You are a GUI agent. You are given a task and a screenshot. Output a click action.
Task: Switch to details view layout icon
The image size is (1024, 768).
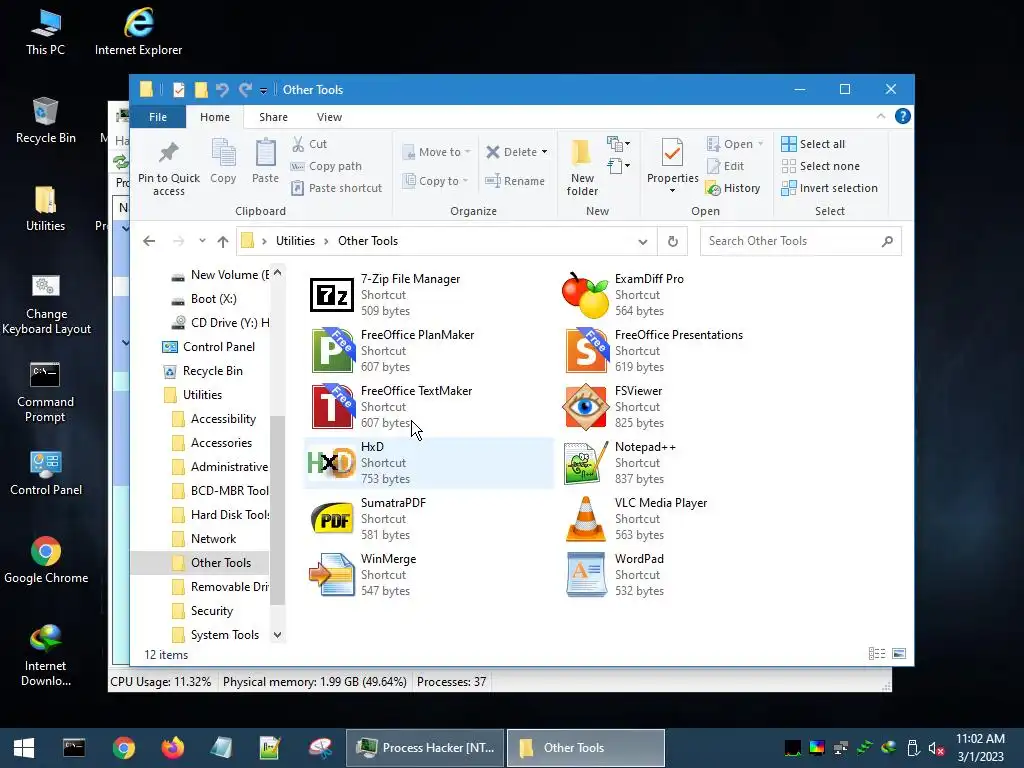click(877, 654)
